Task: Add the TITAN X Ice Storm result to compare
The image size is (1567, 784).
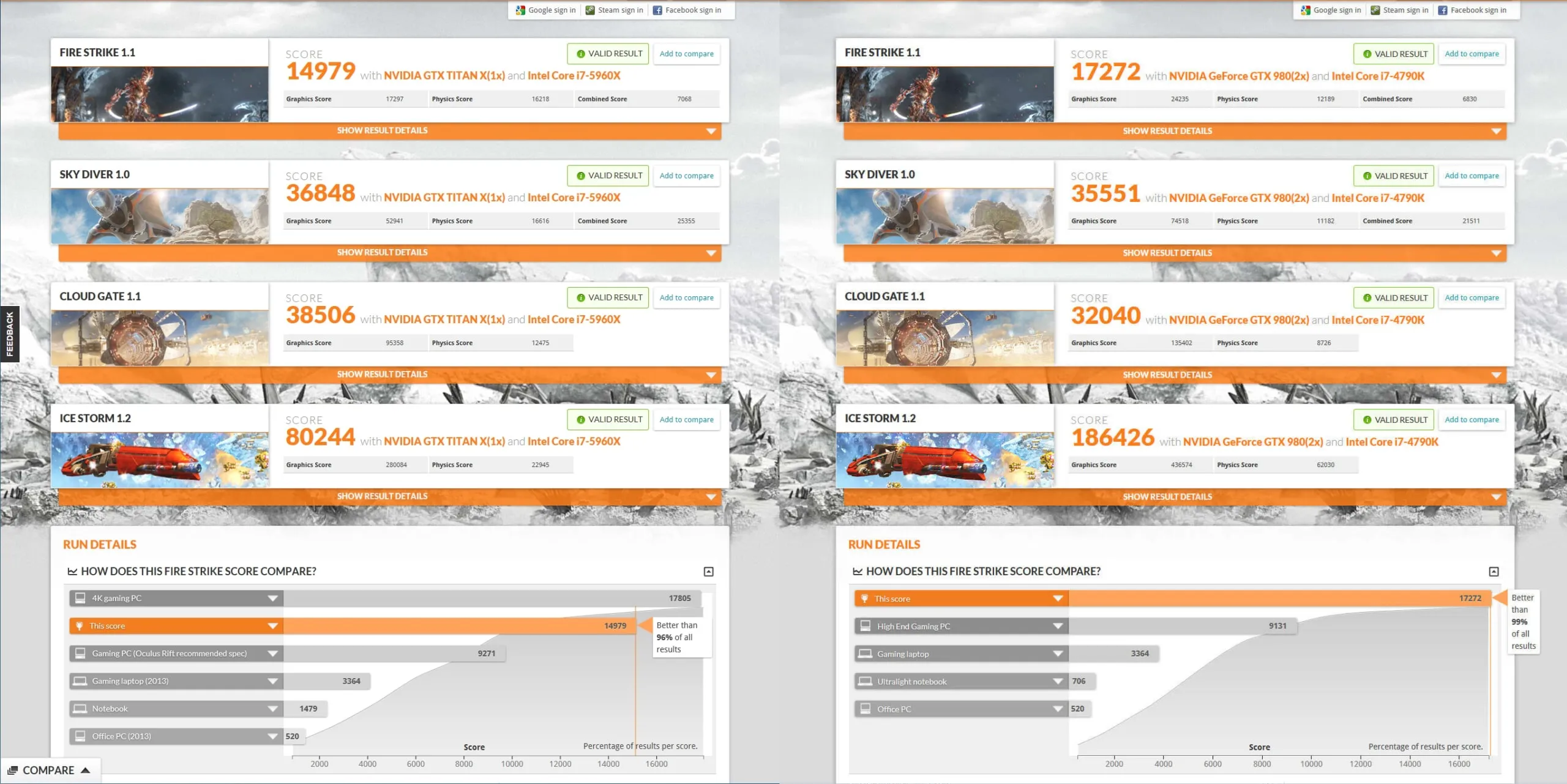Action: 687,420
